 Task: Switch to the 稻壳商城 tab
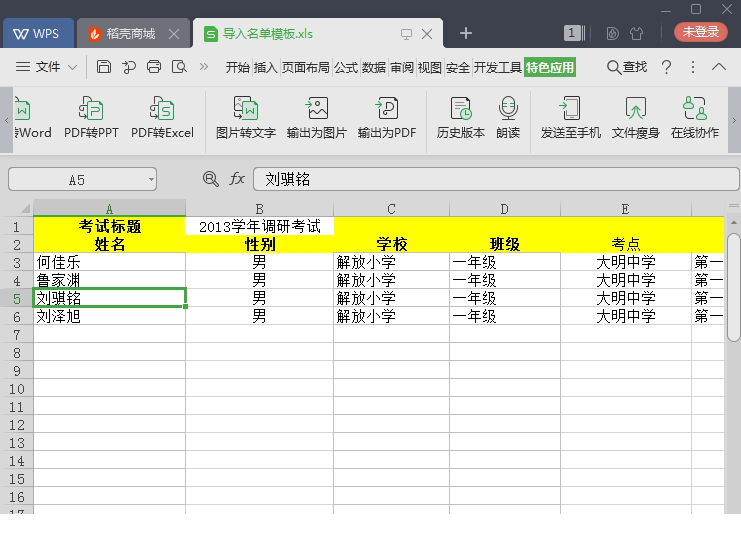131,34
